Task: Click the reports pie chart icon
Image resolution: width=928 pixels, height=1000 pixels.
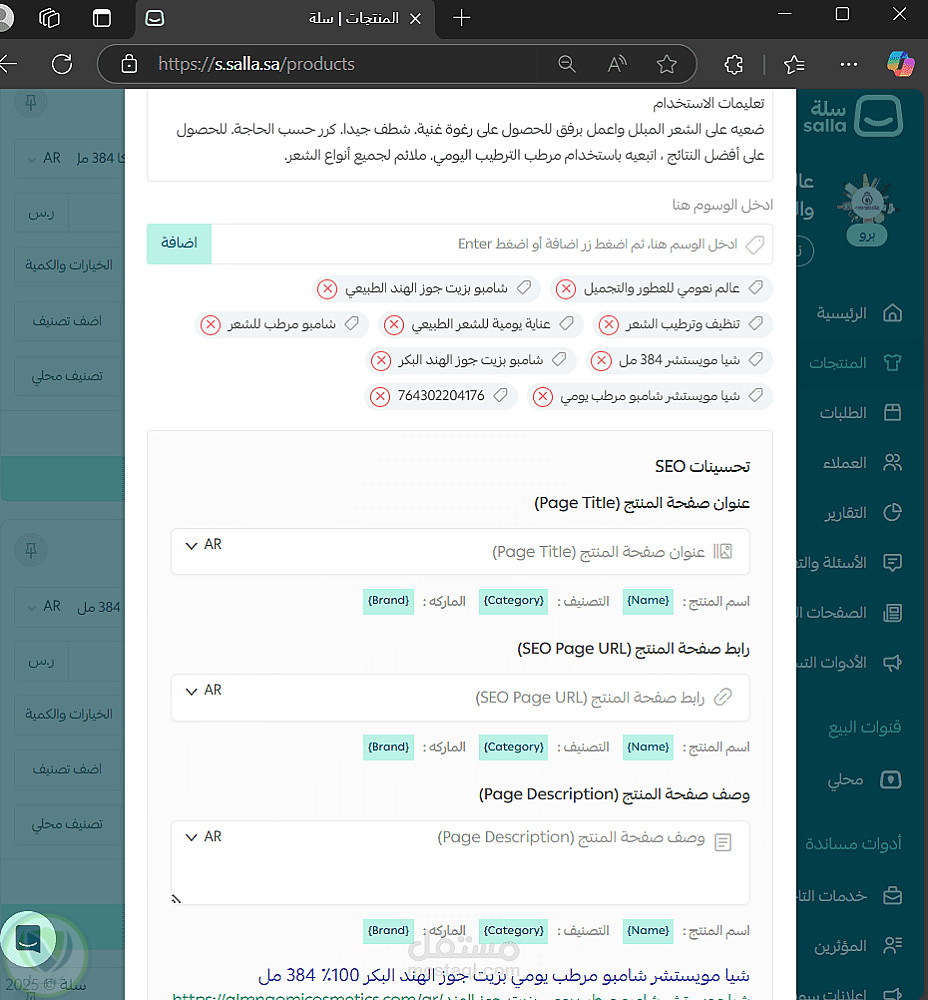Action: click(892, 512)
